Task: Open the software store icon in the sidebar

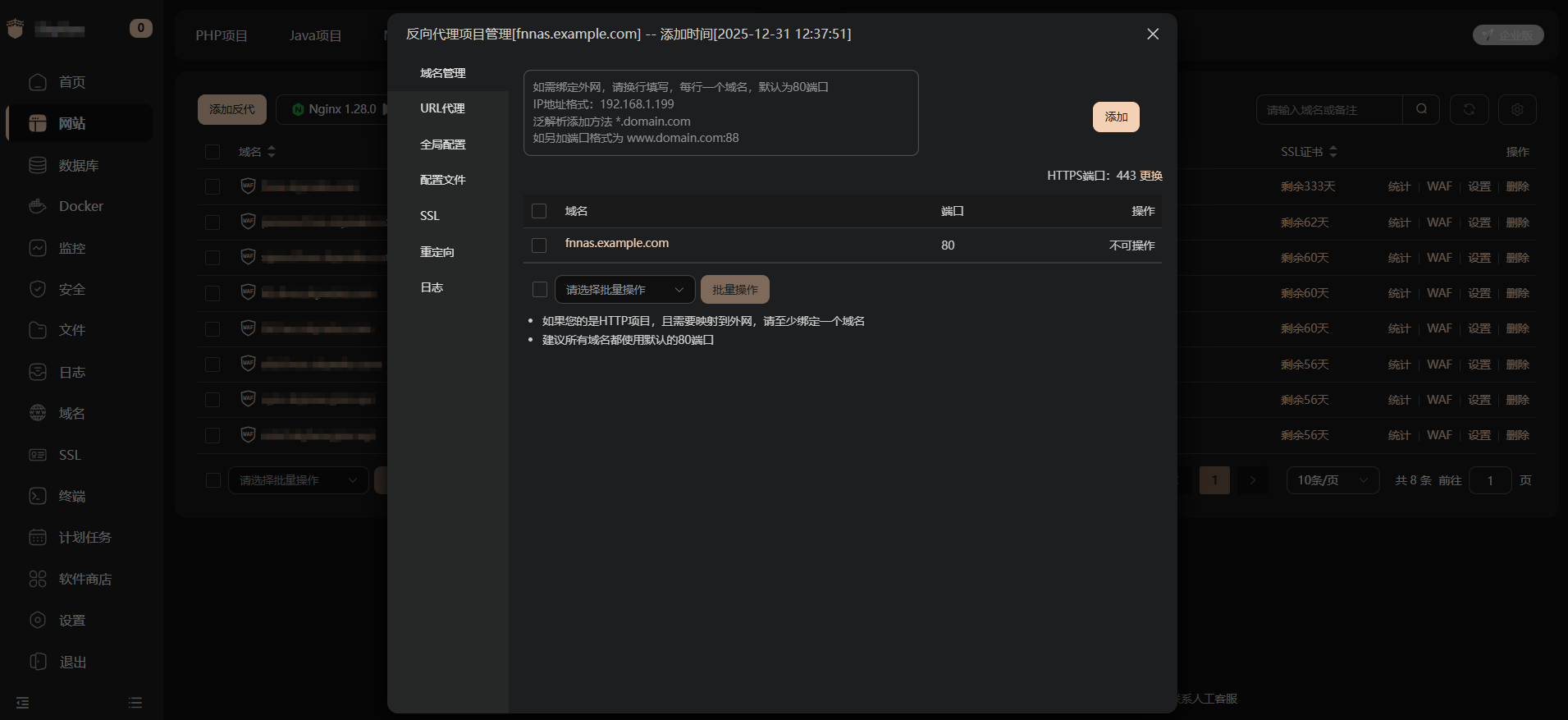Action: coord(38,579)
